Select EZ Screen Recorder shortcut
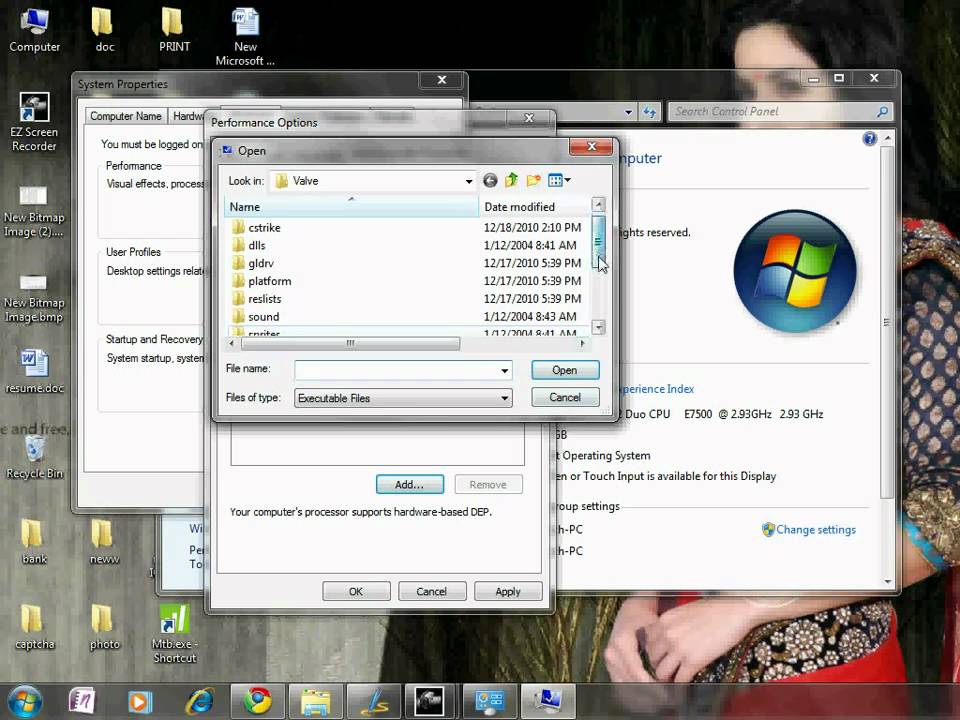Viewport: 960px width, 720px height. point(34,121)
